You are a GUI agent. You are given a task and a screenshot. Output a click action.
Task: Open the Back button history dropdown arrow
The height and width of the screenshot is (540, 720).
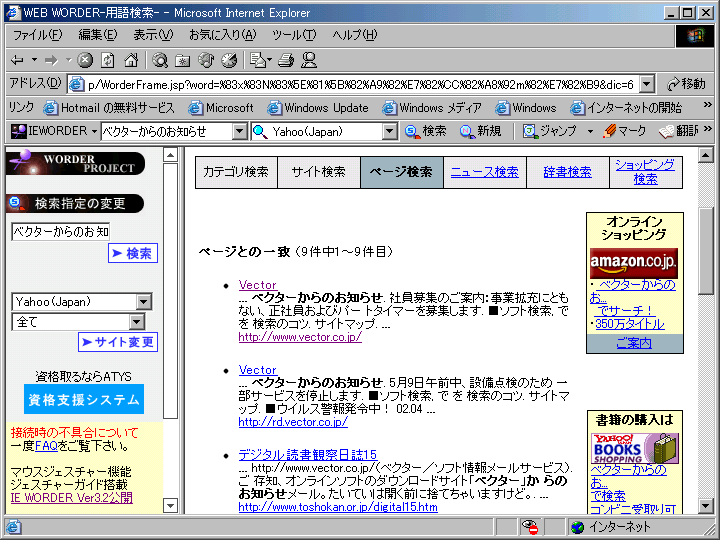34,60
